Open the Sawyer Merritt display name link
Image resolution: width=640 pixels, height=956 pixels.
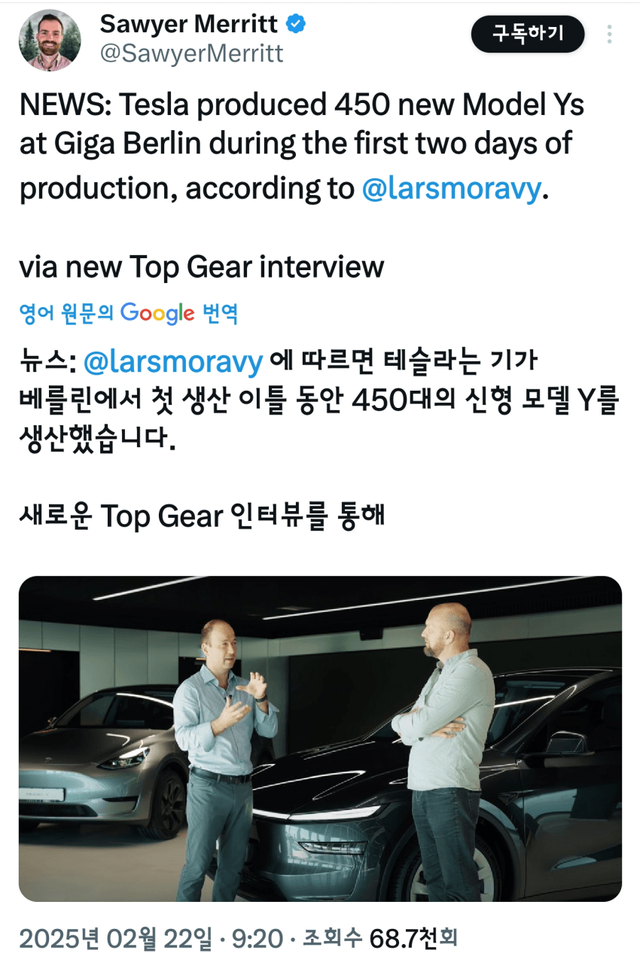click(188, 24)
